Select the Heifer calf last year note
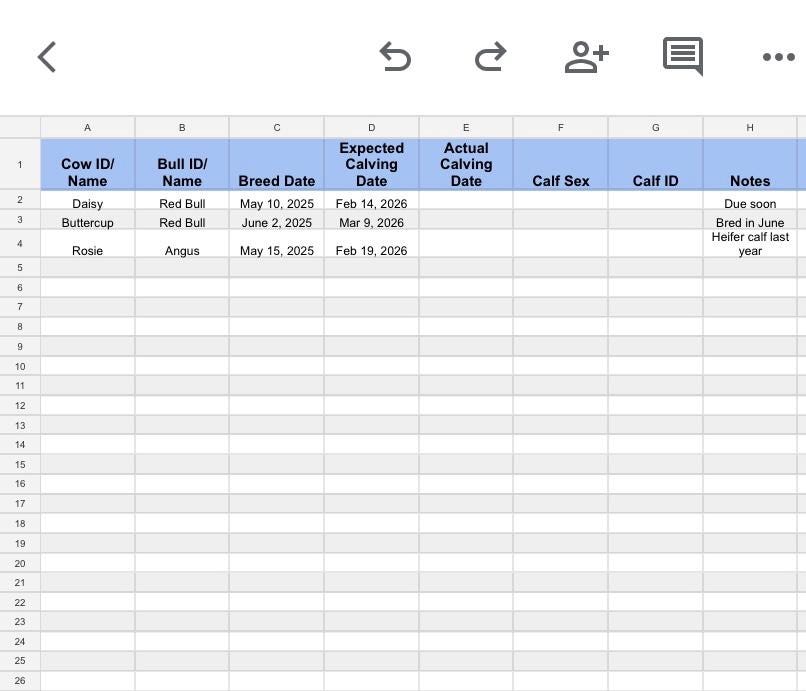 750,243
